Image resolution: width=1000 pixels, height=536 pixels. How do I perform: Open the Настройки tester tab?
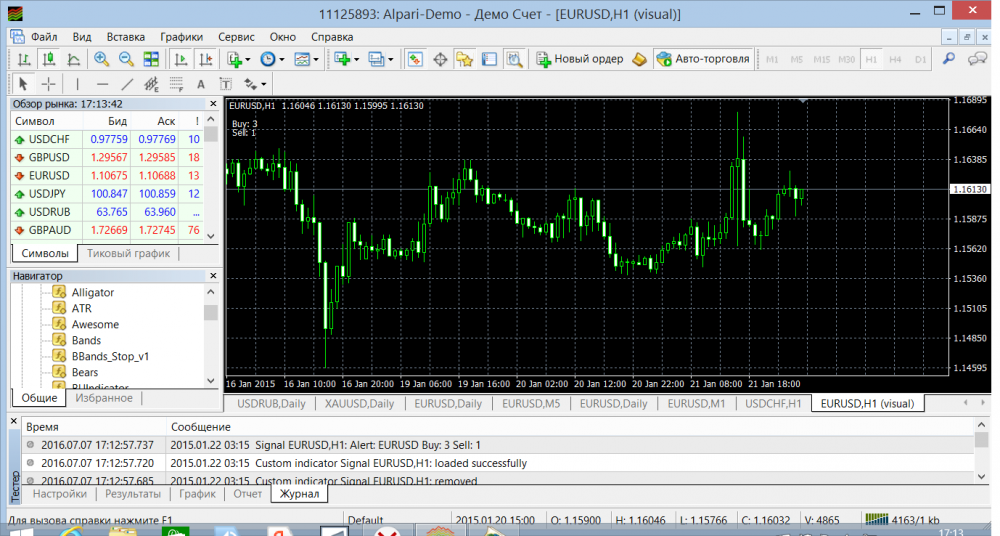tap(59, 493)
